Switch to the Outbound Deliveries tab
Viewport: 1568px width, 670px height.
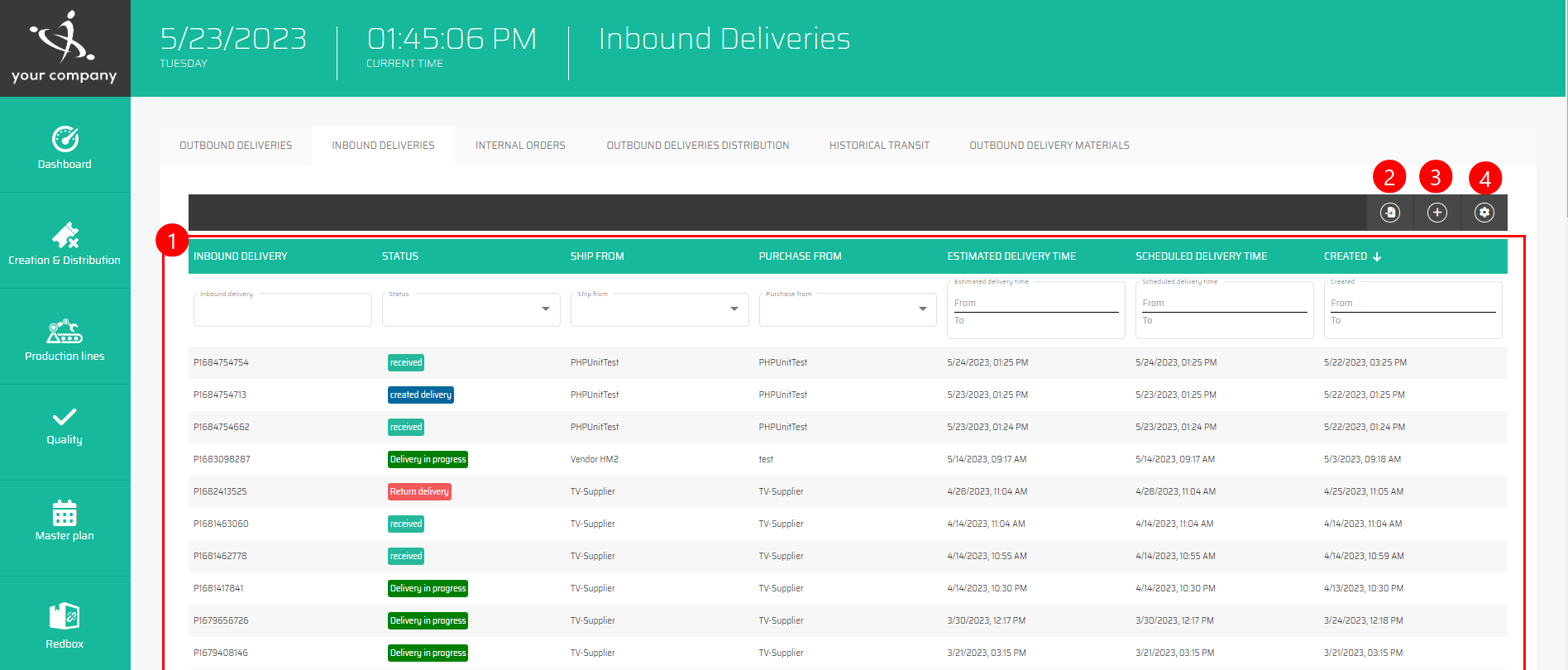coord(236,146)
